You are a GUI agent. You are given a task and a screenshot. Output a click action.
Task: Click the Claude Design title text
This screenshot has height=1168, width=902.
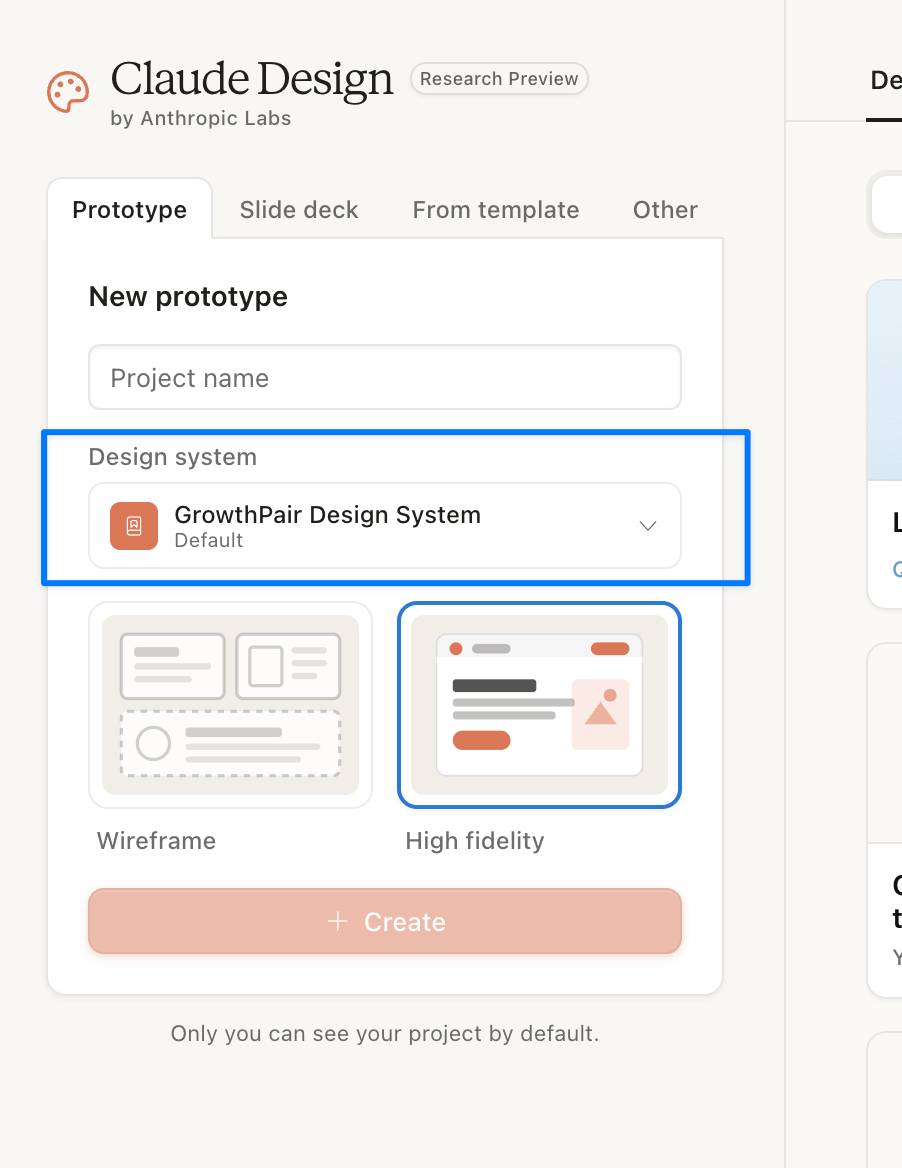click(x=252, y=79)
